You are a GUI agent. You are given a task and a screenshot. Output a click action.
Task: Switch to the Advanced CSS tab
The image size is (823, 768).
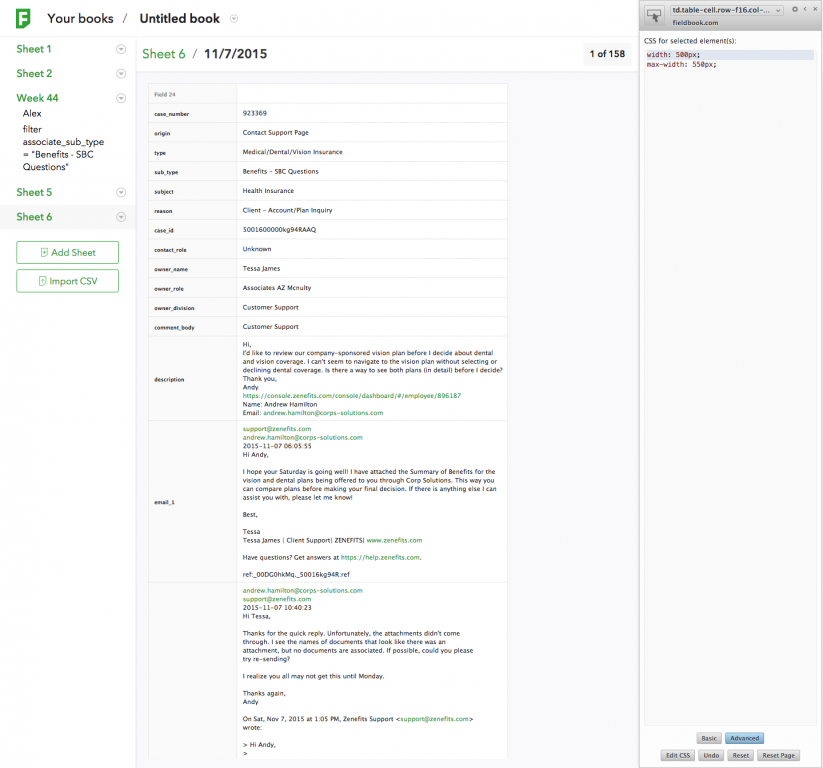pyautogui.click(x=744, y=738)
